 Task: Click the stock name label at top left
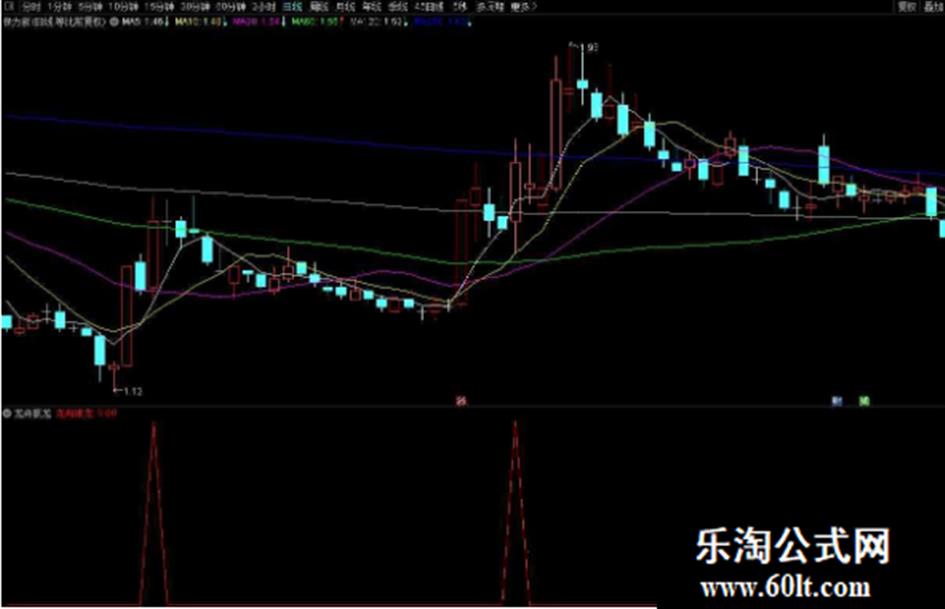pos(54,22)
